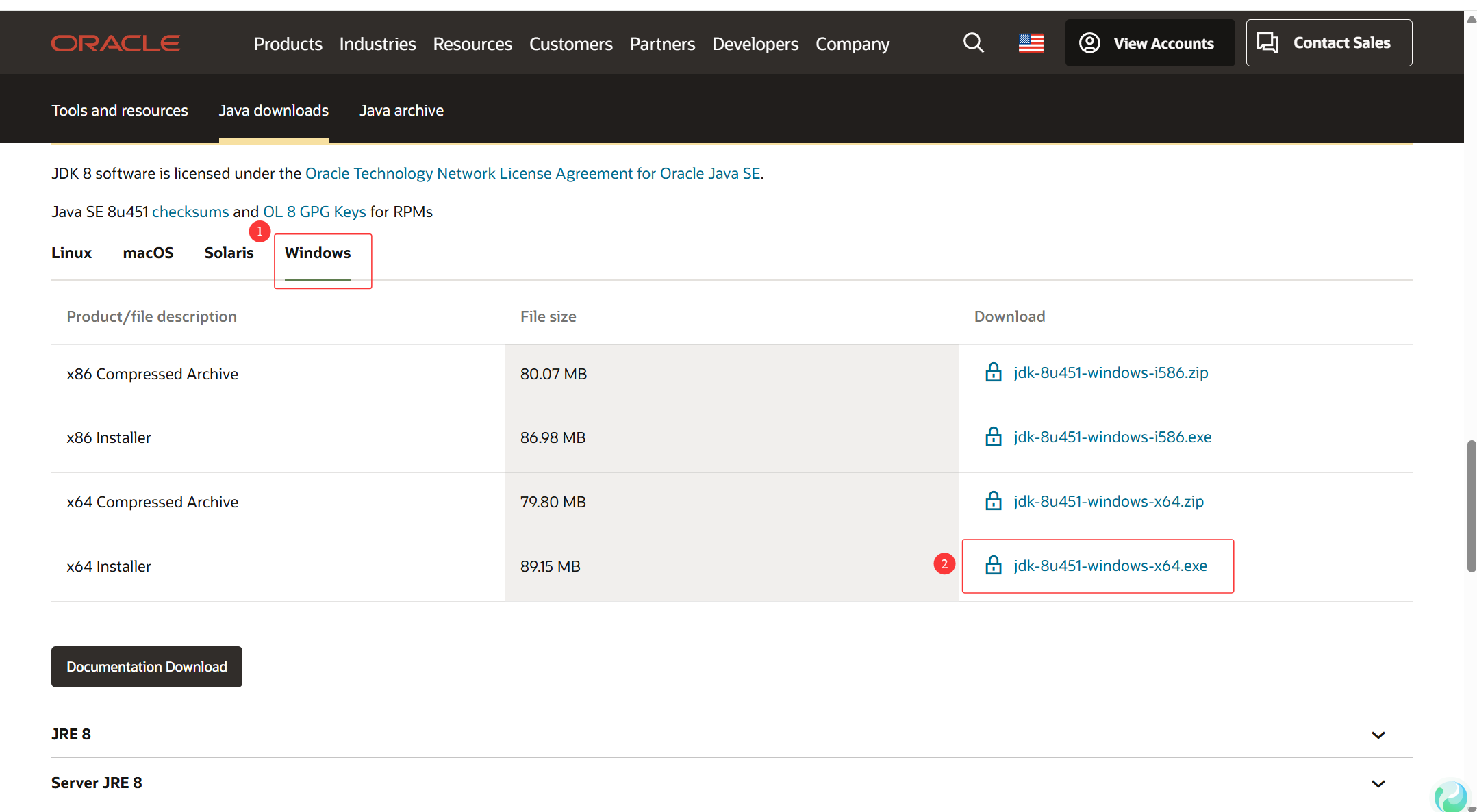Open the Products menu
This screenshot has width=1477, height=812.
click(x=288, y=44)
